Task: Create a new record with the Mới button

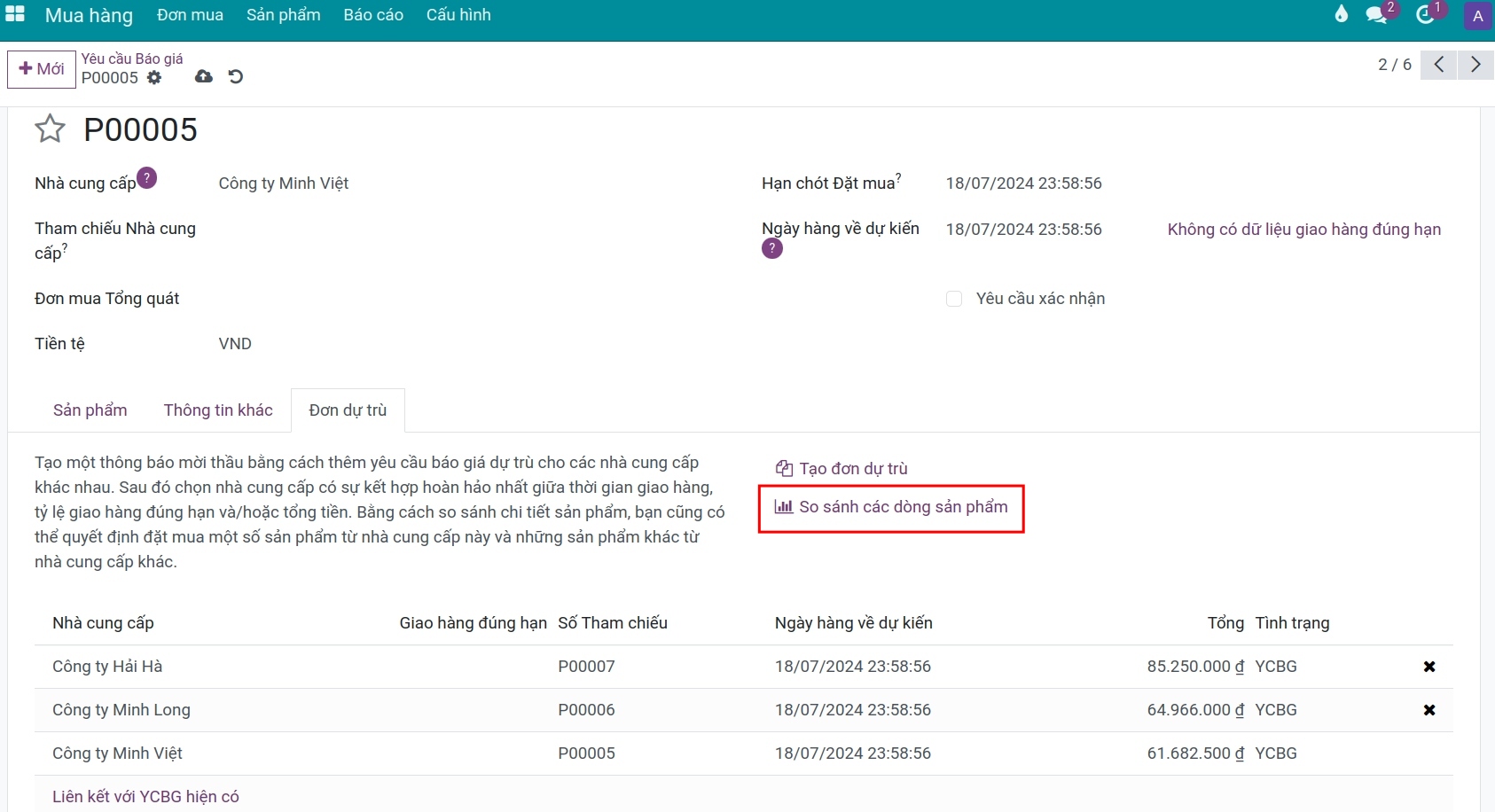Action: [x=42, y=69]
